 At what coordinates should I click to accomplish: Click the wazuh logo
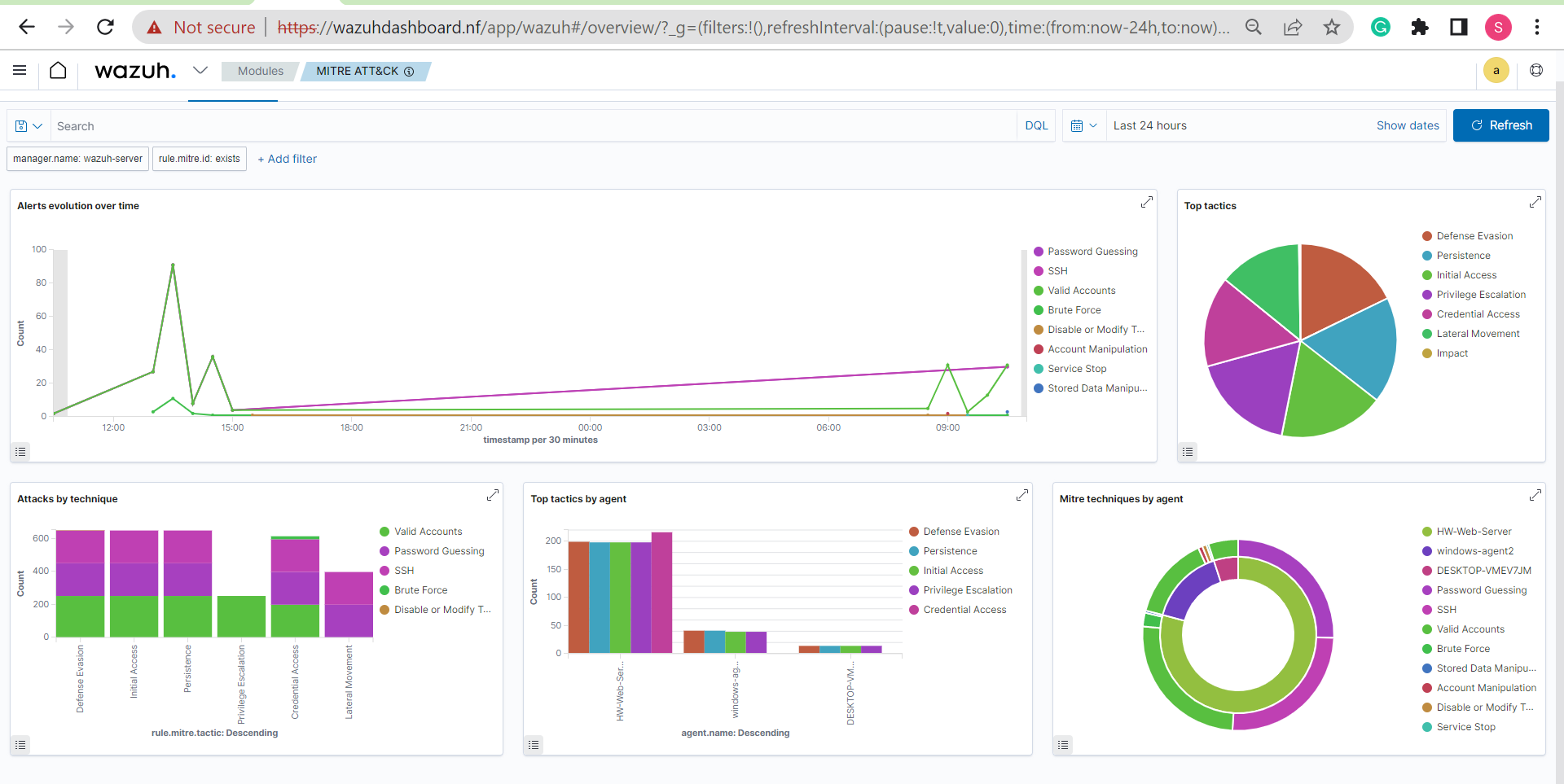pyautogui.click(x=135, y=71)
